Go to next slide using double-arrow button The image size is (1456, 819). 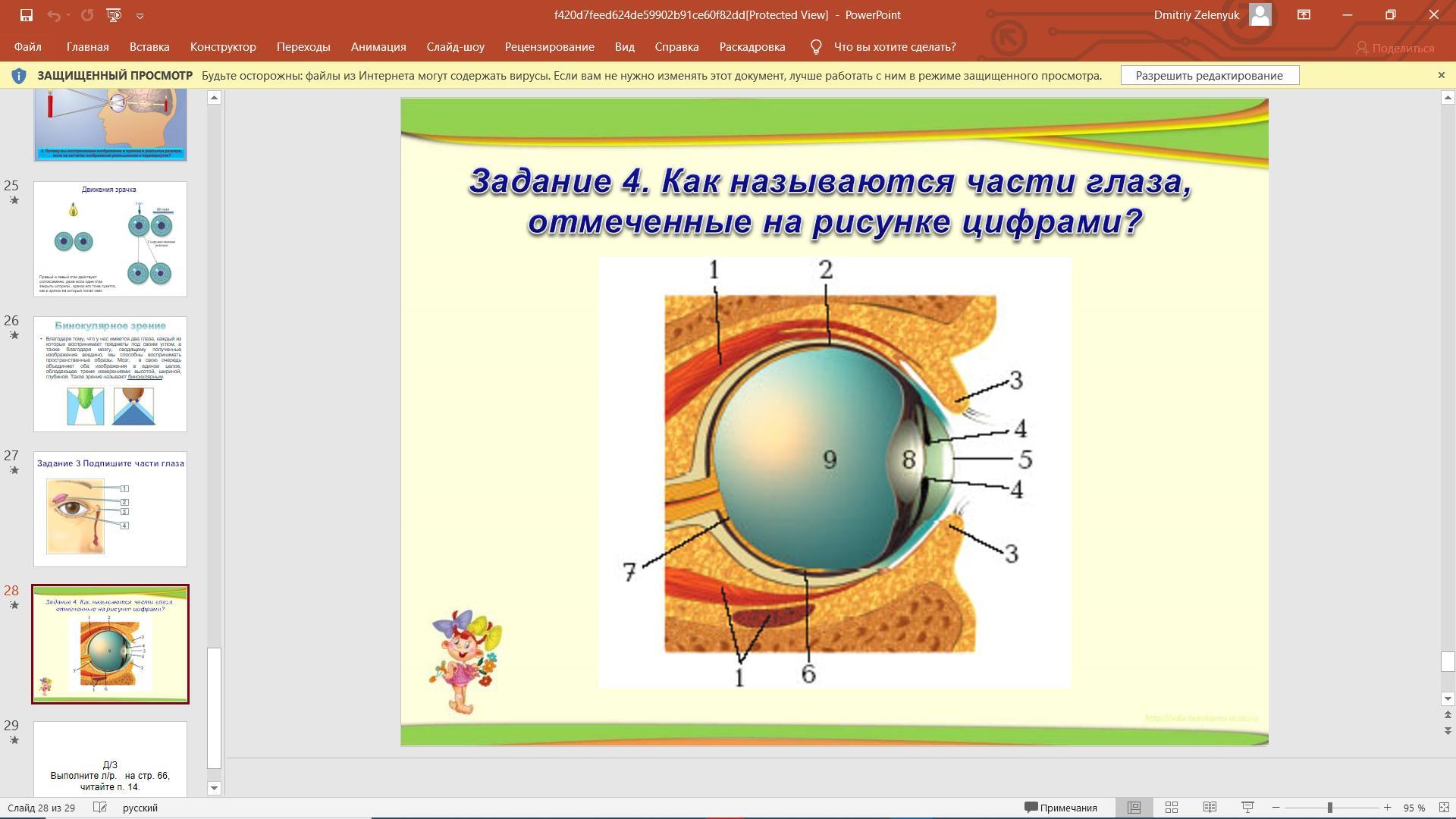point(1448,730)
